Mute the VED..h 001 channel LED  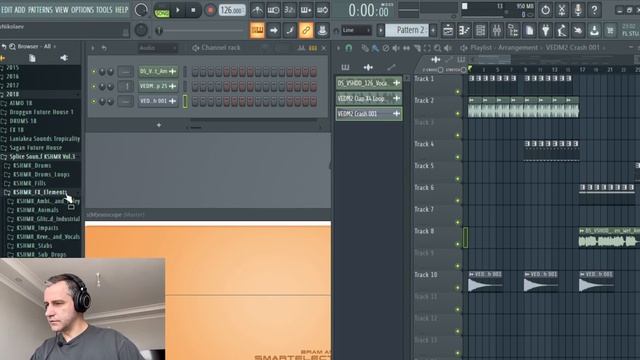(93, 101)
